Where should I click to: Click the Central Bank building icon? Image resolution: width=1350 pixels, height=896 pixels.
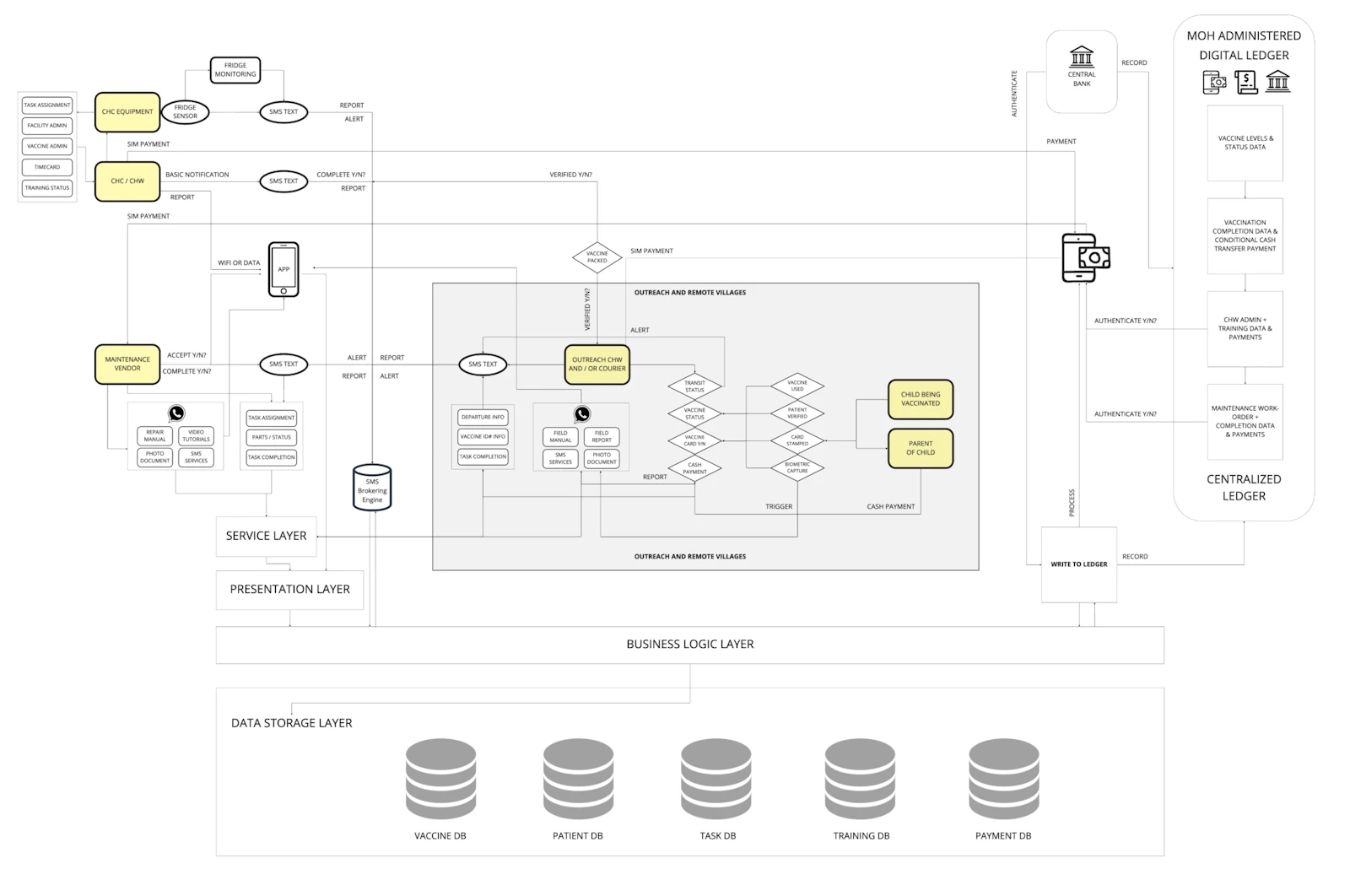[1081, 57]
